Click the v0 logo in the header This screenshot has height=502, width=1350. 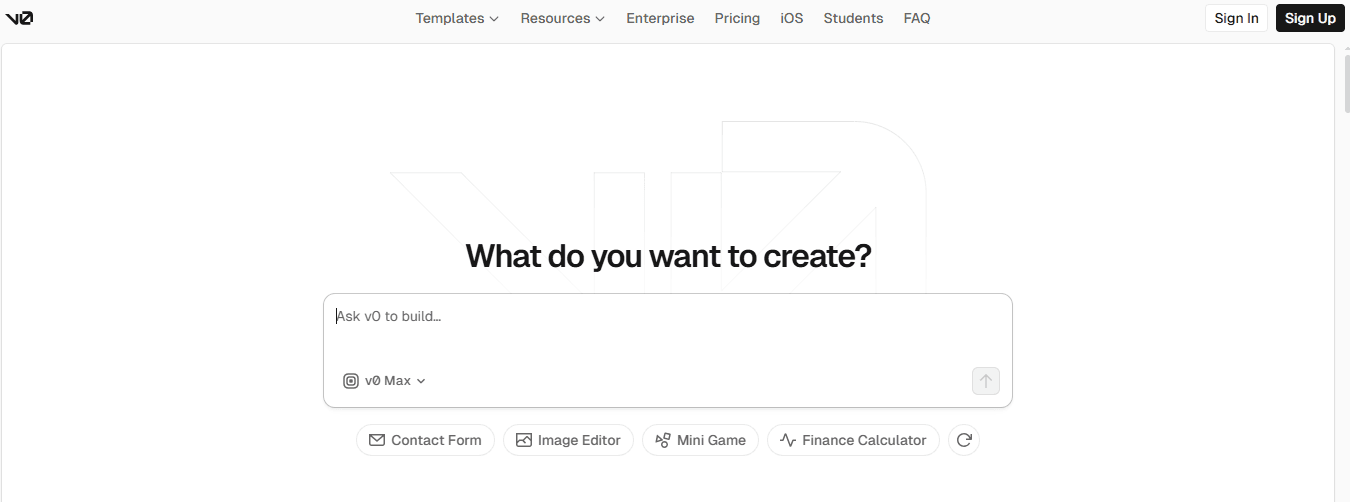coord(19,18)
